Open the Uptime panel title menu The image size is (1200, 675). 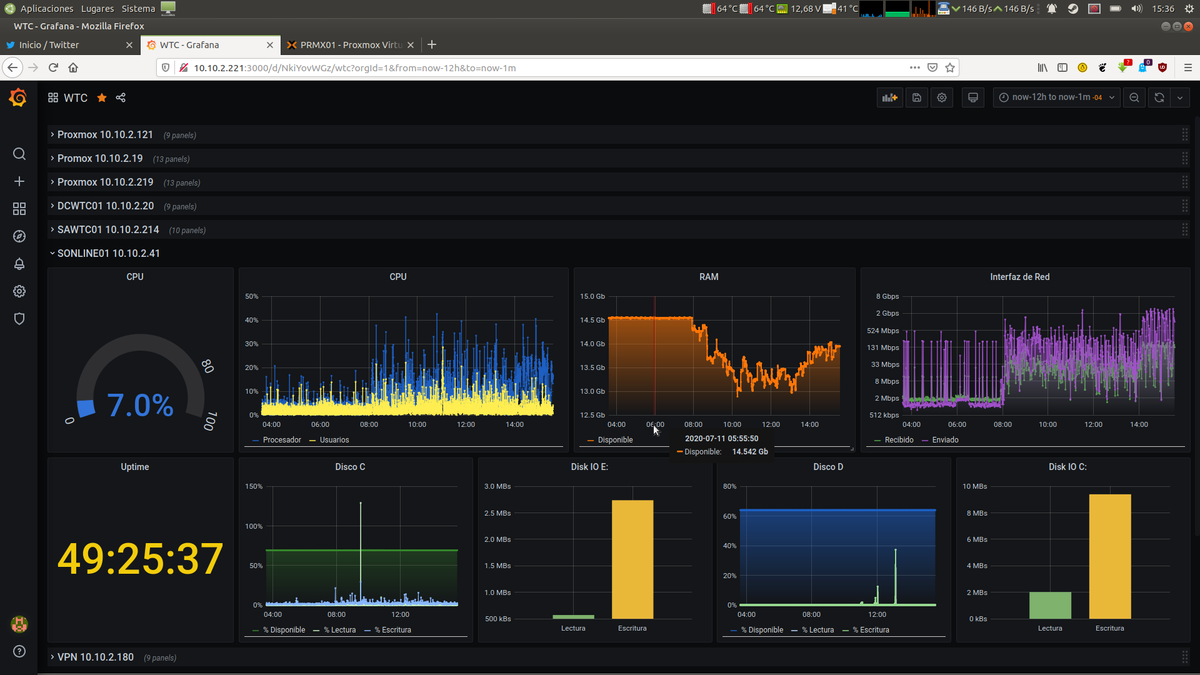tap(135, 467)
